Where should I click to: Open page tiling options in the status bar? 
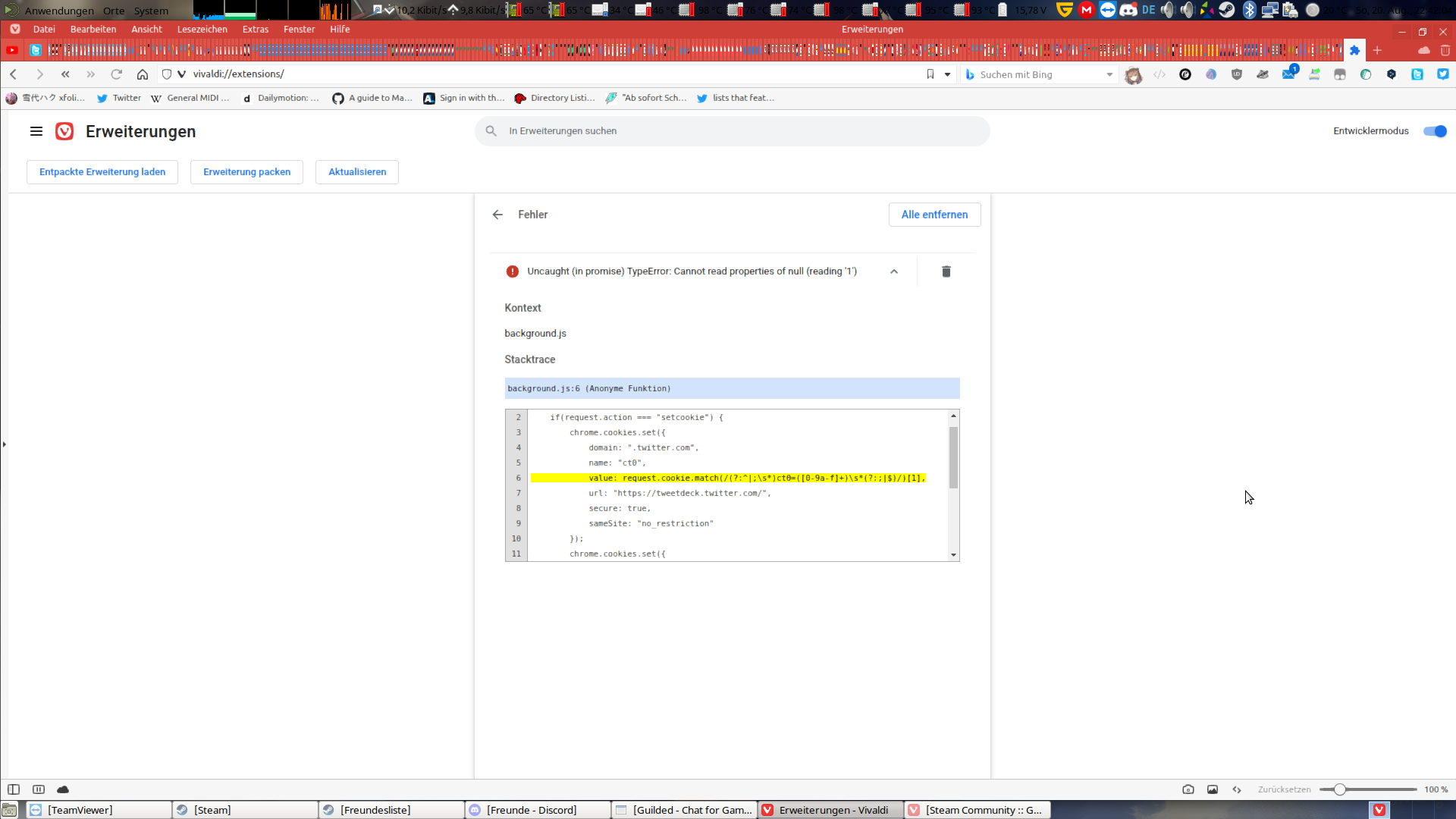point(38,789)
